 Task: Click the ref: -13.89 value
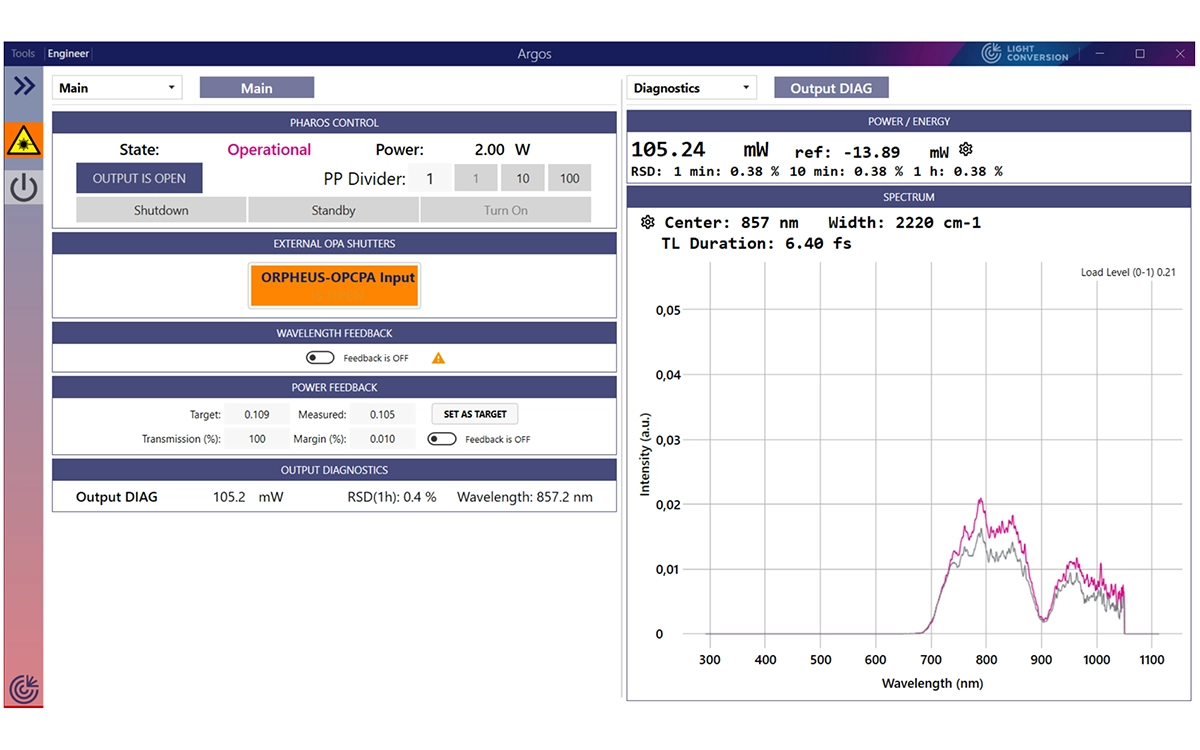click(x=847, y=152)
